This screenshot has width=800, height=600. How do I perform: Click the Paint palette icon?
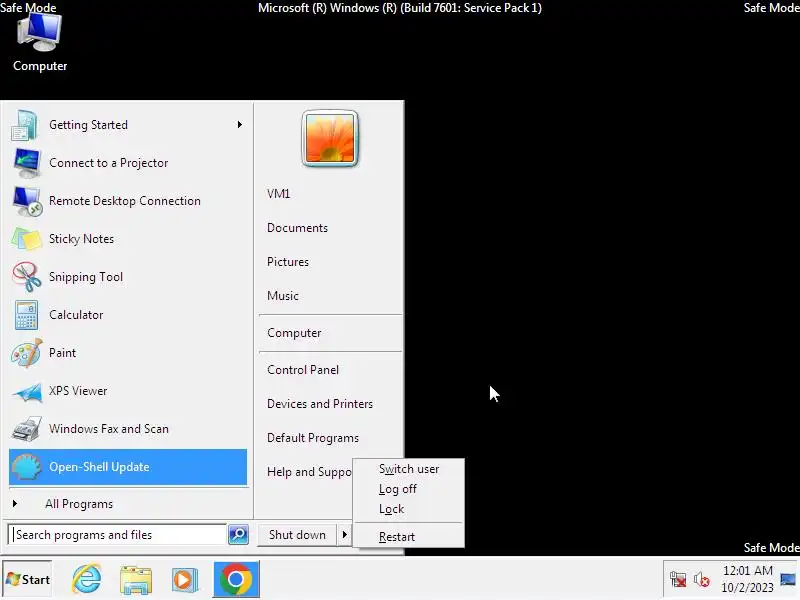pos(27,353)
